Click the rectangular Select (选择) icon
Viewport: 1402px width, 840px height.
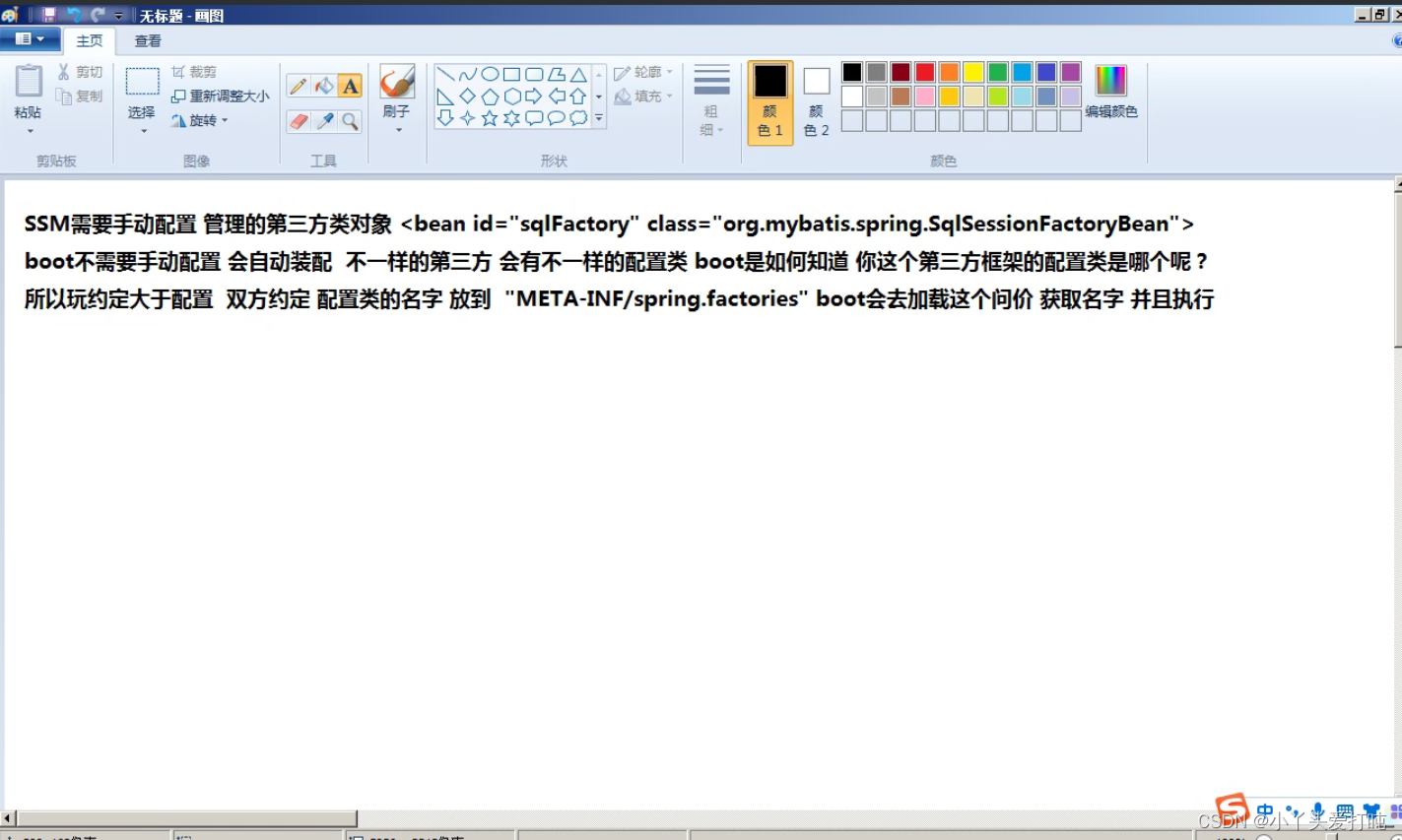pos(142,82)
